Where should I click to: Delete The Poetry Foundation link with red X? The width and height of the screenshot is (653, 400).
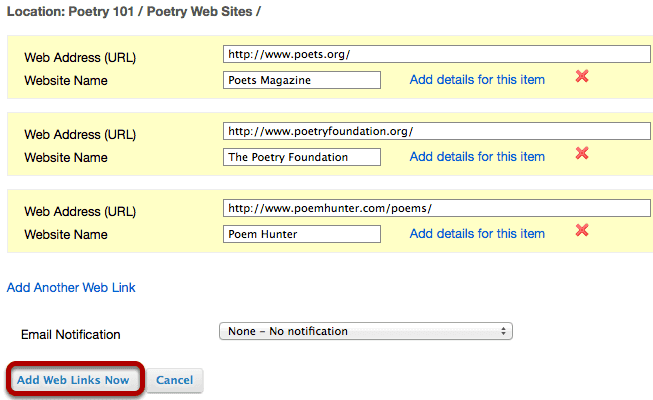(x=582, y=153)
